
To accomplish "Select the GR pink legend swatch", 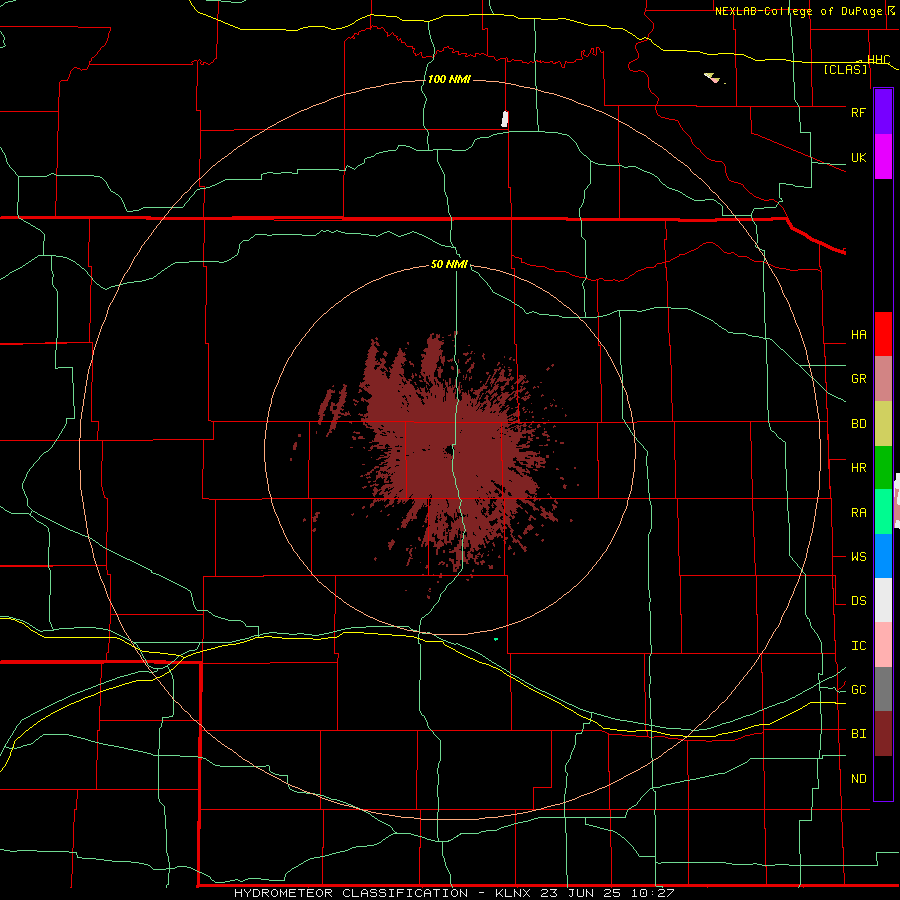I will click(x=883, y=379).
